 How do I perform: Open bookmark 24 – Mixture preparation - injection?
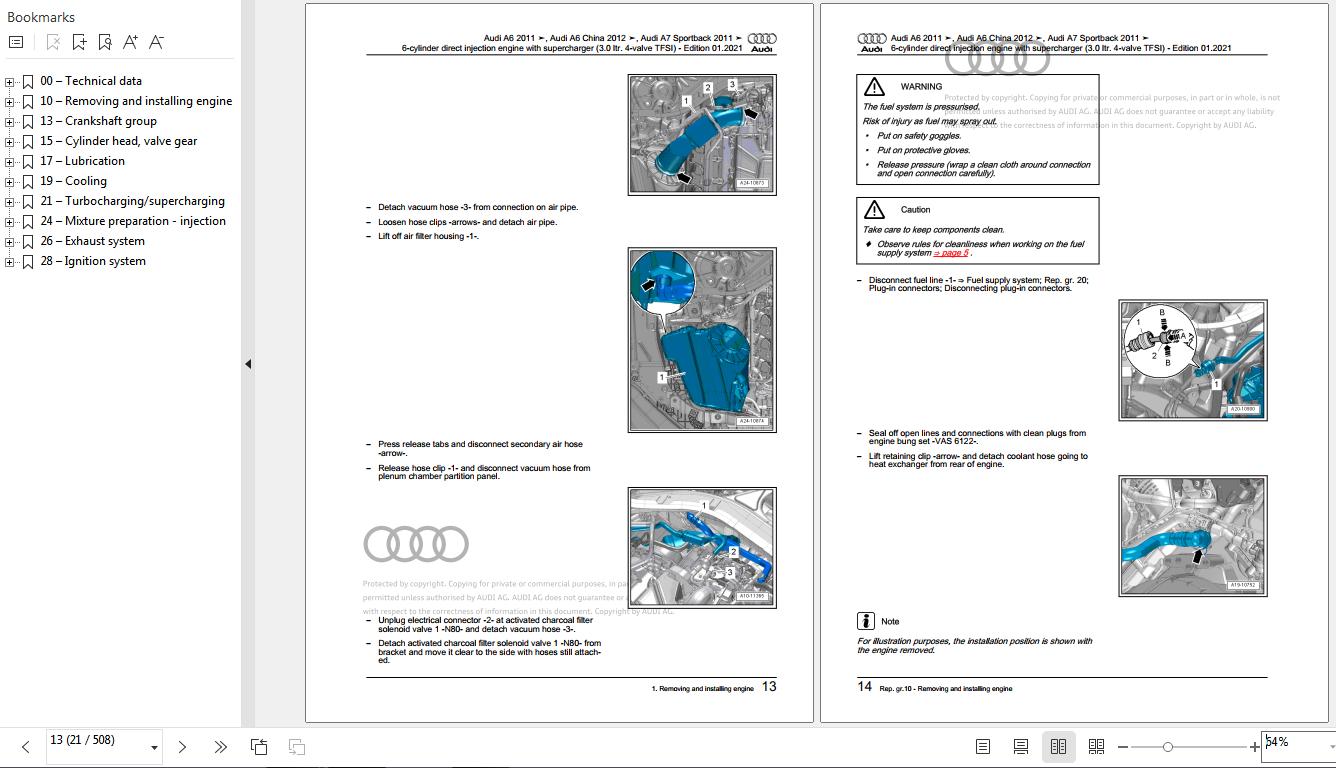click(x=133, y=221)
